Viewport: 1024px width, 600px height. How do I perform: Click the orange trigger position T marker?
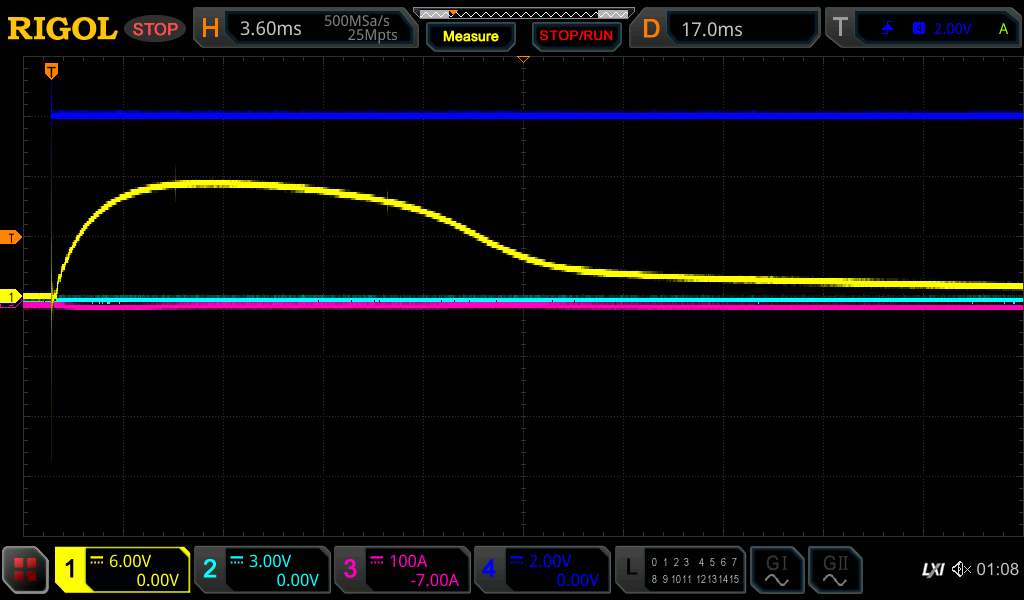click(x=51, y=70)
